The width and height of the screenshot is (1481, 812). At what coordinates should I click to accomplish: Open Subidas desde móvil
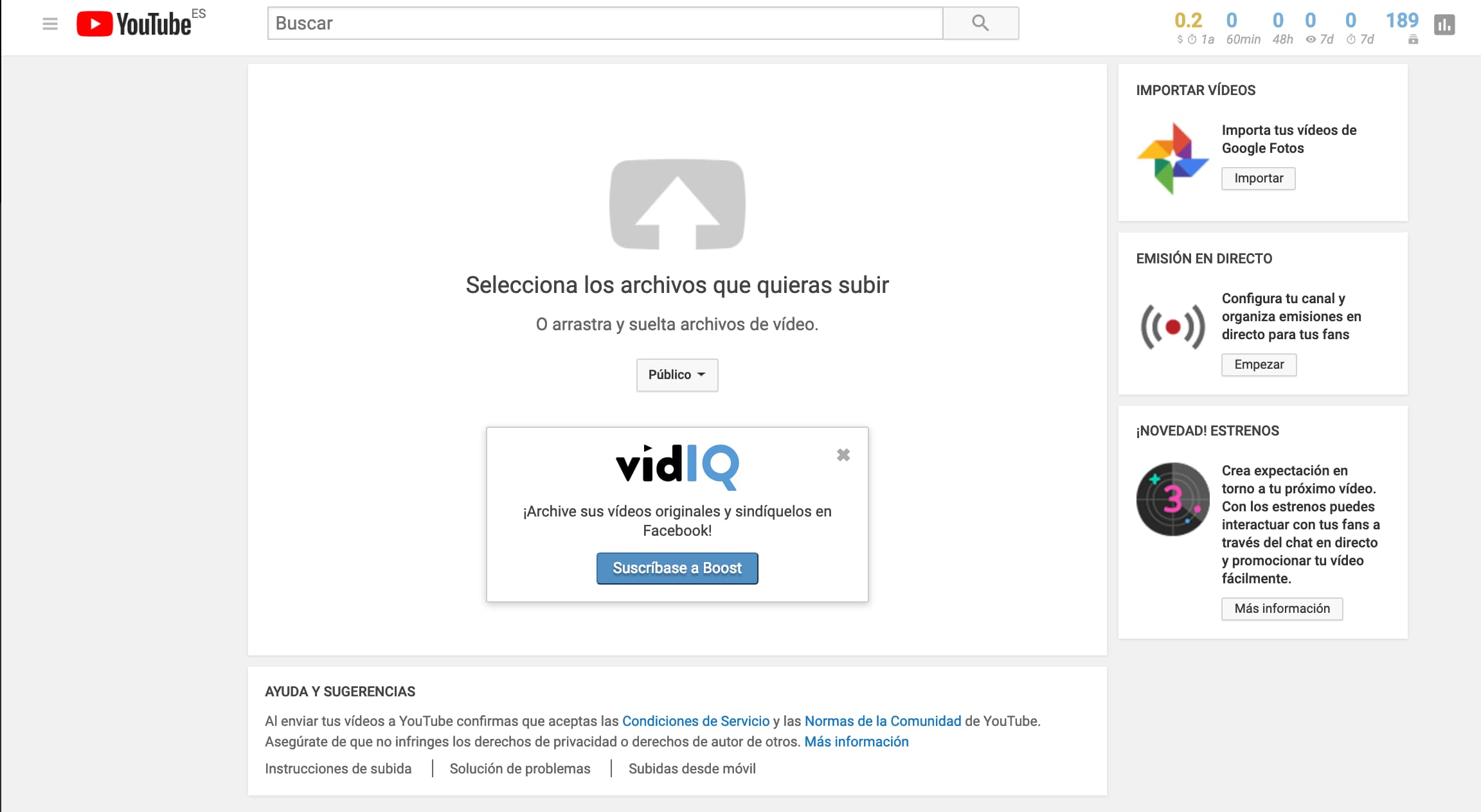click(692, 768)
